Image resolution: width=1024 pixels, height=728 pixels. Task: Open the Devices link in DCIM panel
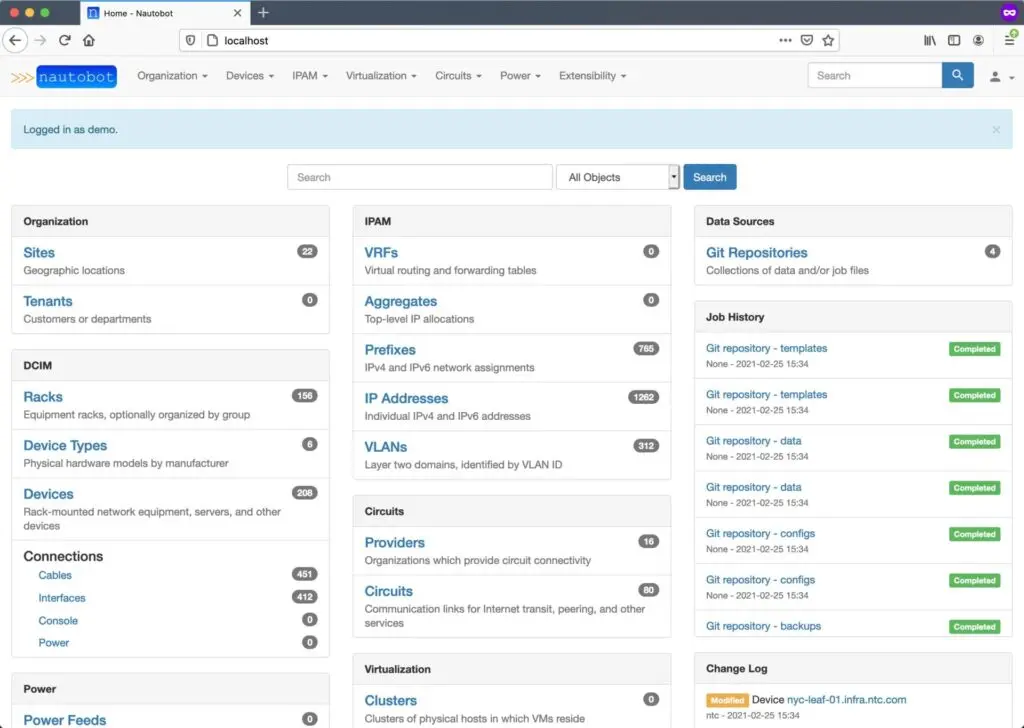pos(48,494)
